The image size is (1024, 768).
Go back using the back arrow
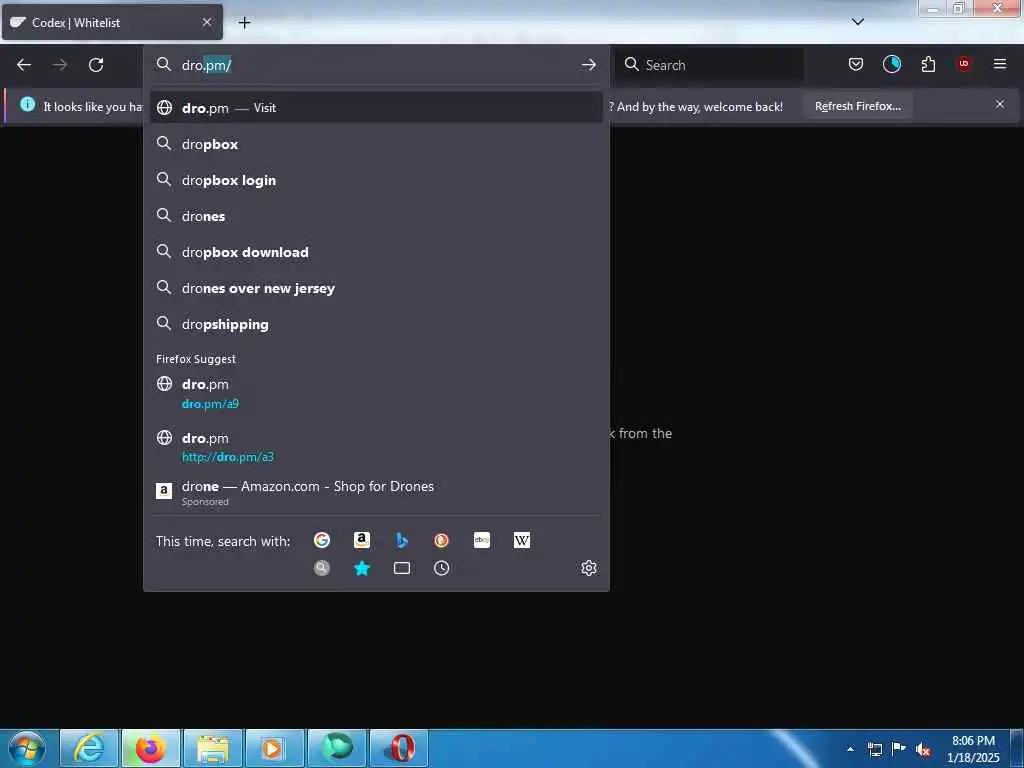point(24,65)
